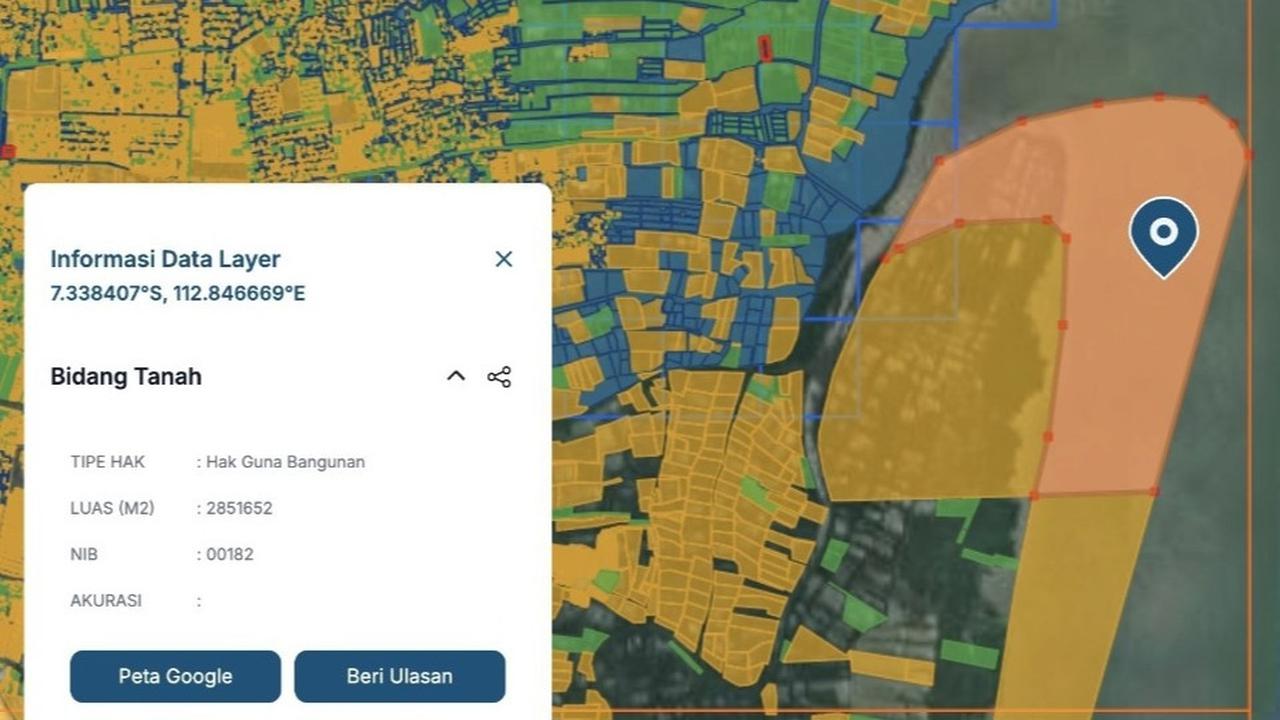This screenshot has height=720, width=1280.
Task: Open Peta Google button
Action: (175, 676)
